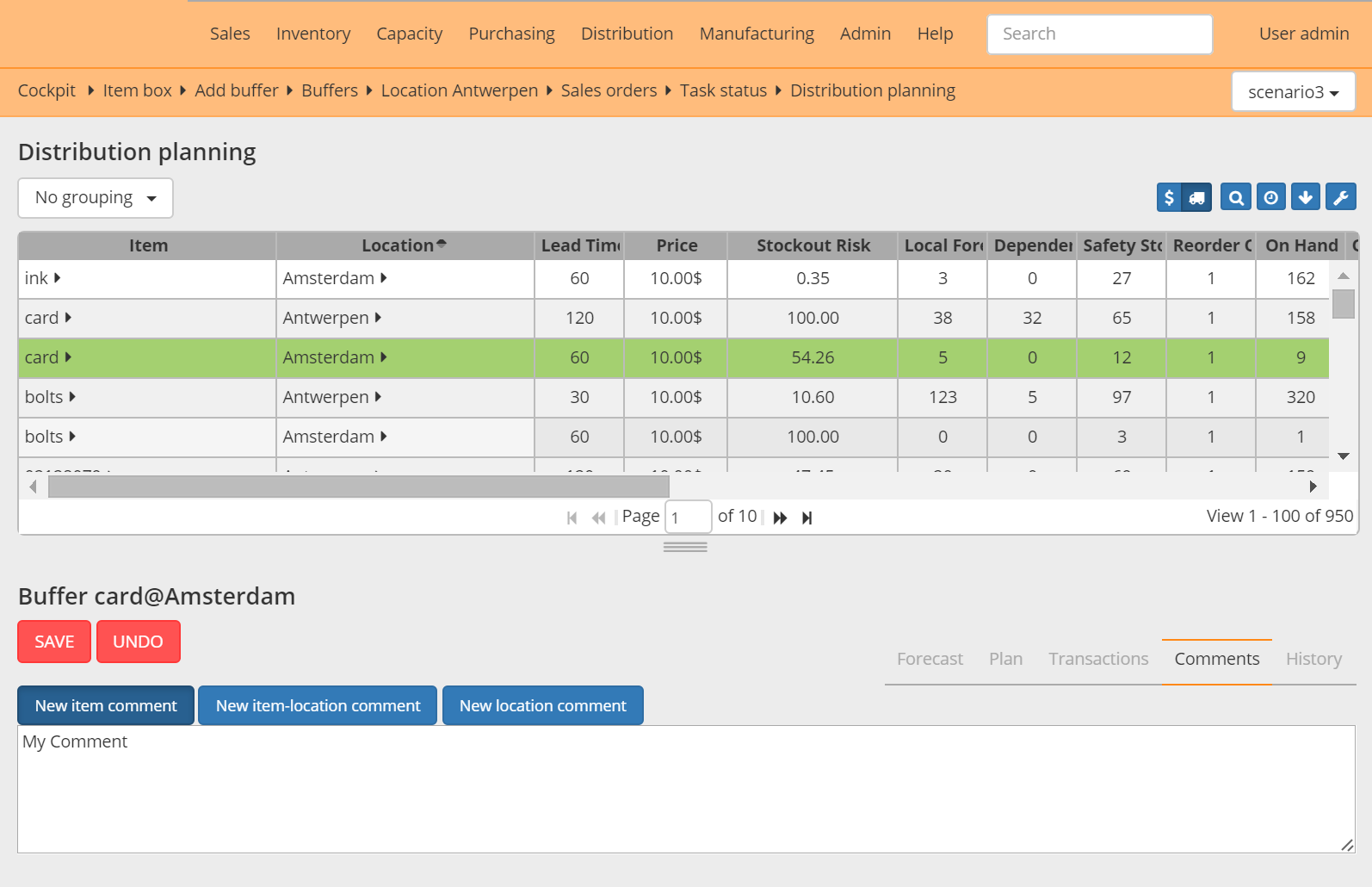
Task: Go to the next page of results
Action: point(780,518)
